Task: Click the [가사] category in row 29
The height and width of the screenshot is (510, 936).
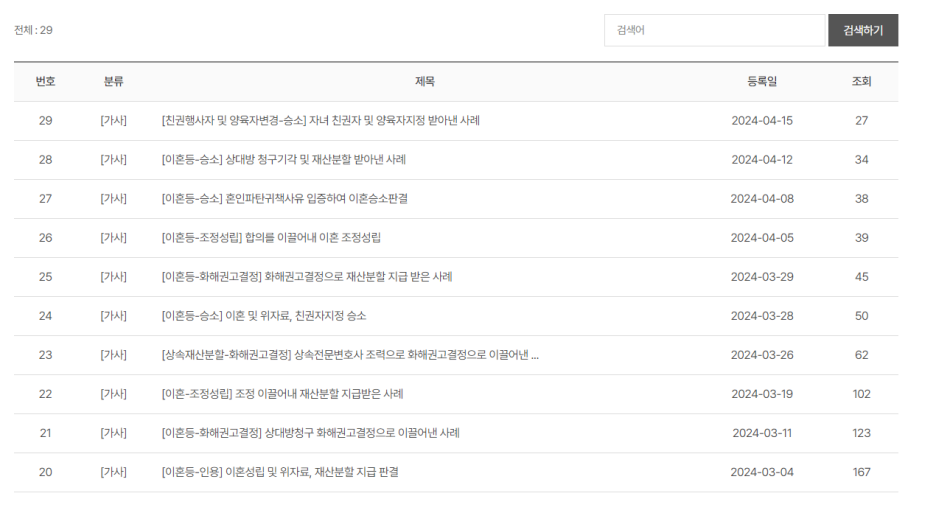Action: click(x=113, y=121)
